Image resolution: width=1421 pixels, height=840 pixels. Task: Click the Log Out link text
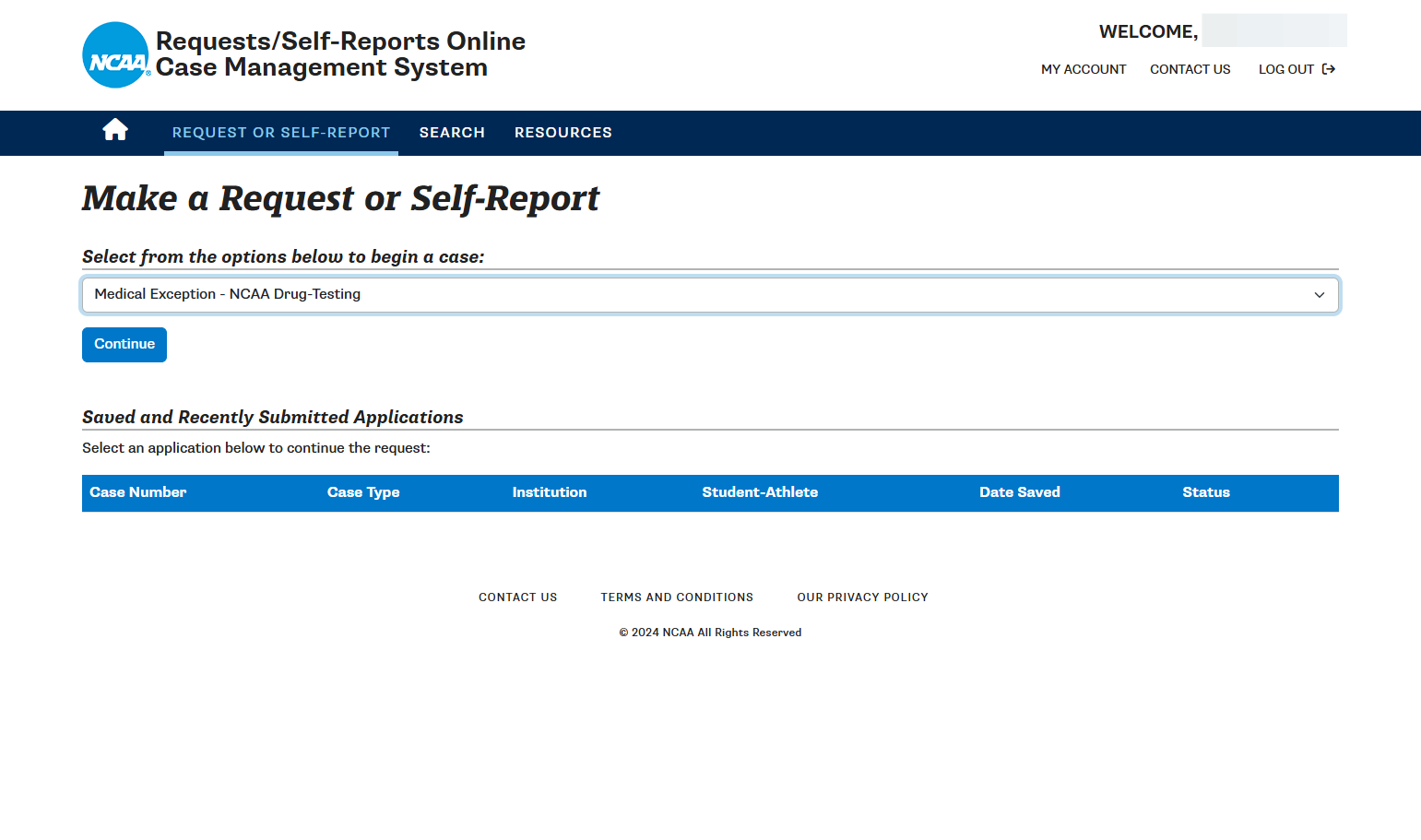tap(1286, 69)
